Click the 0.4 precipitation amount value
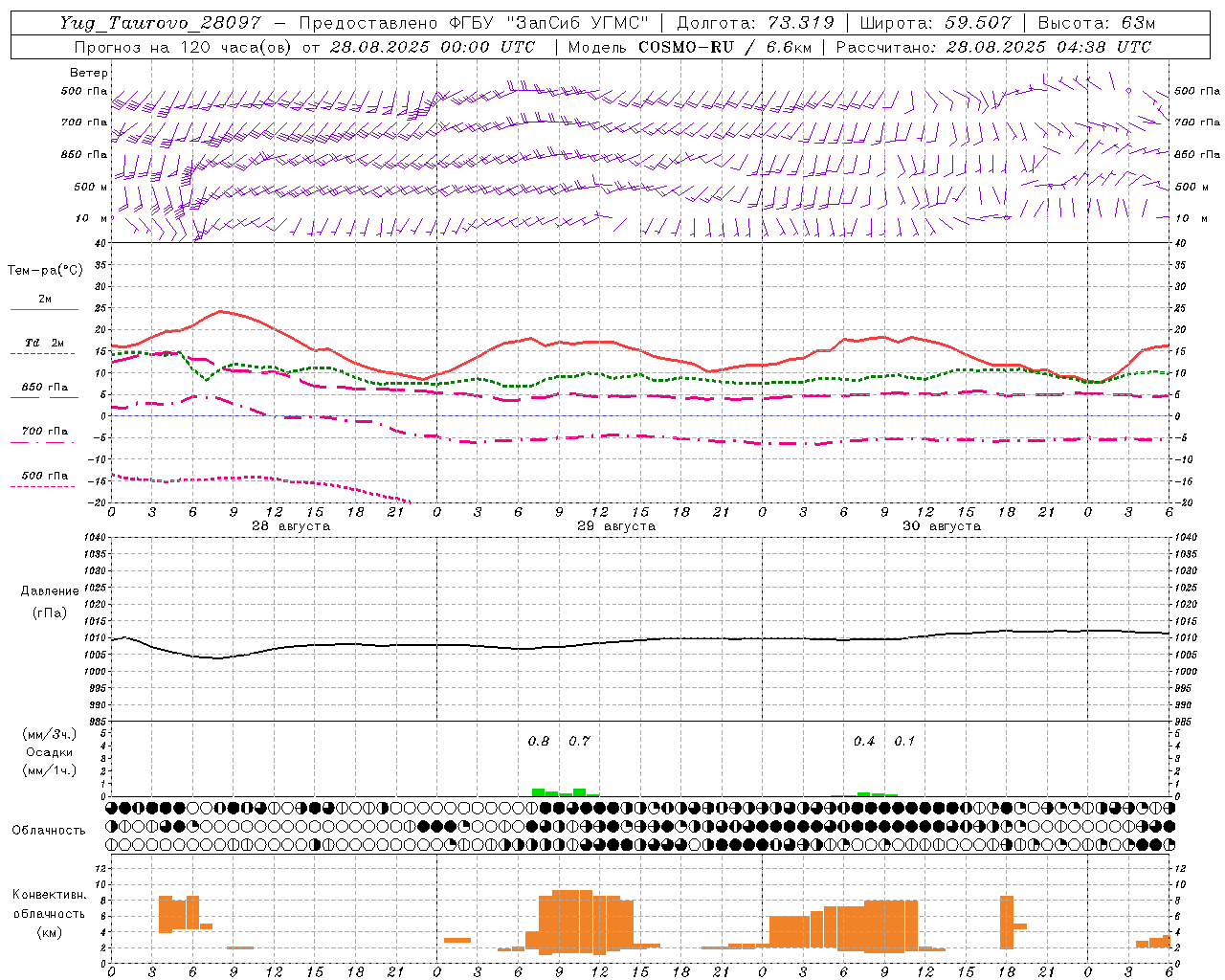 pyautogui.click(x=864, y=741)
